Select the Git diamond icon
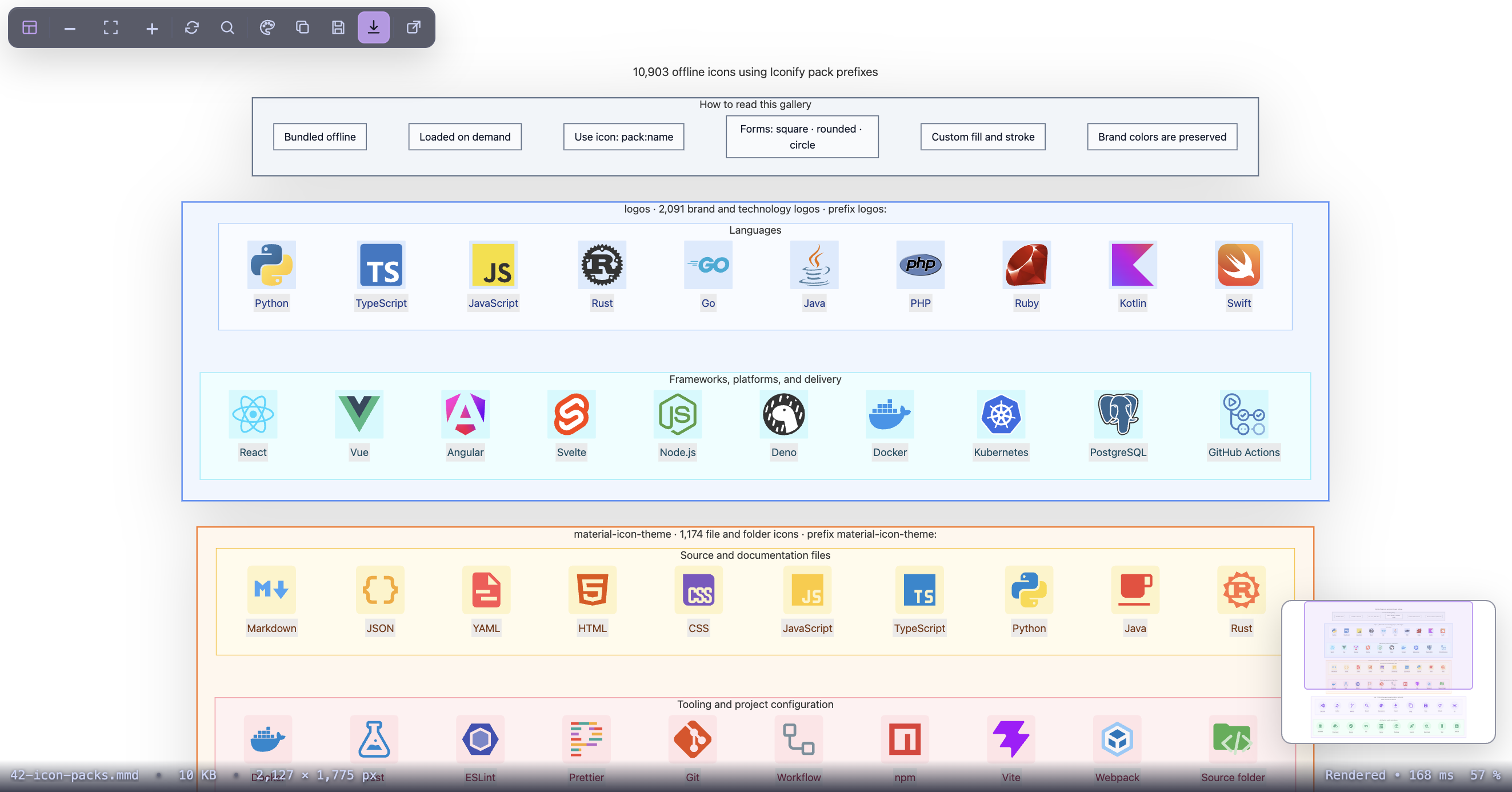Image resolution: width=1512 pixels, height=792 pixels. click(693, 739)
